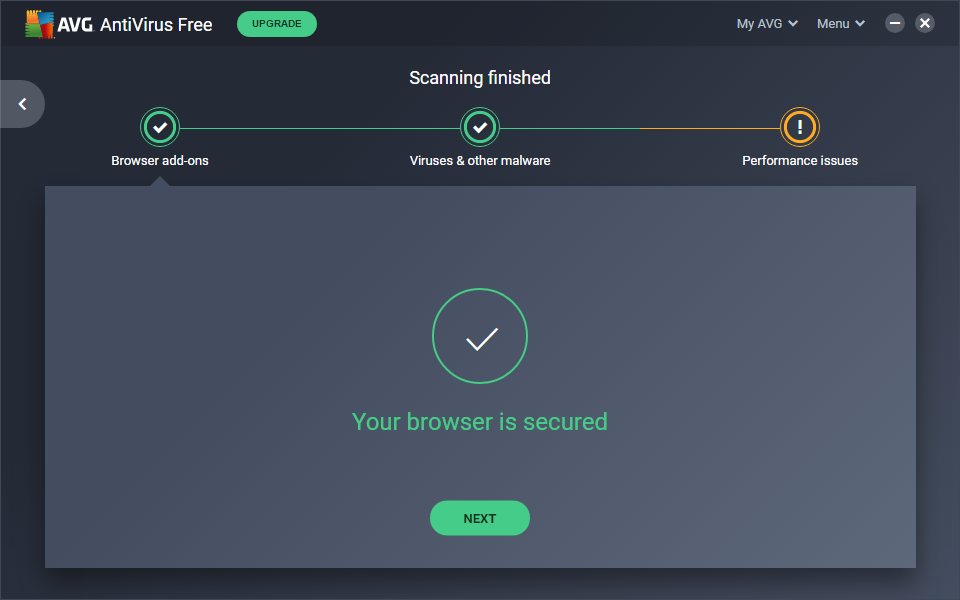Click the AntiVirus Free title text
960x600 pixels.
pyautogui.click(x=156, y=24)
